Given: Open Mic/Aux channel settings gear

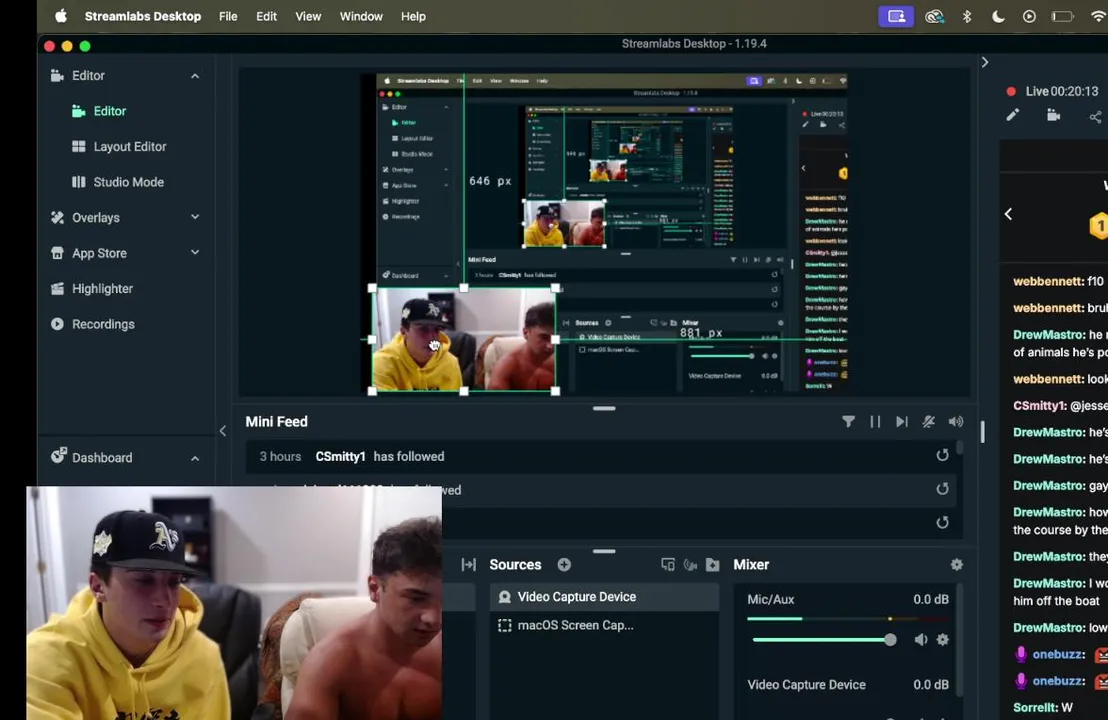Looking at the screenshot, I should (x=943, y=639).
